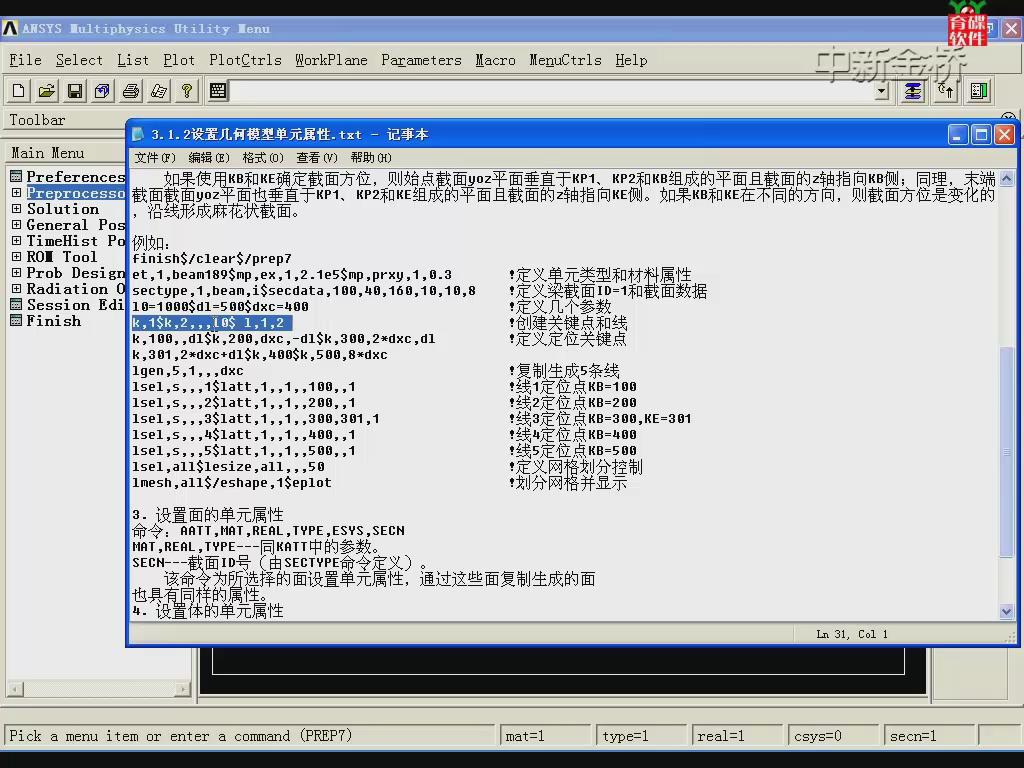
Task: Click the secn=1 status field
Action: coord(929,736)
